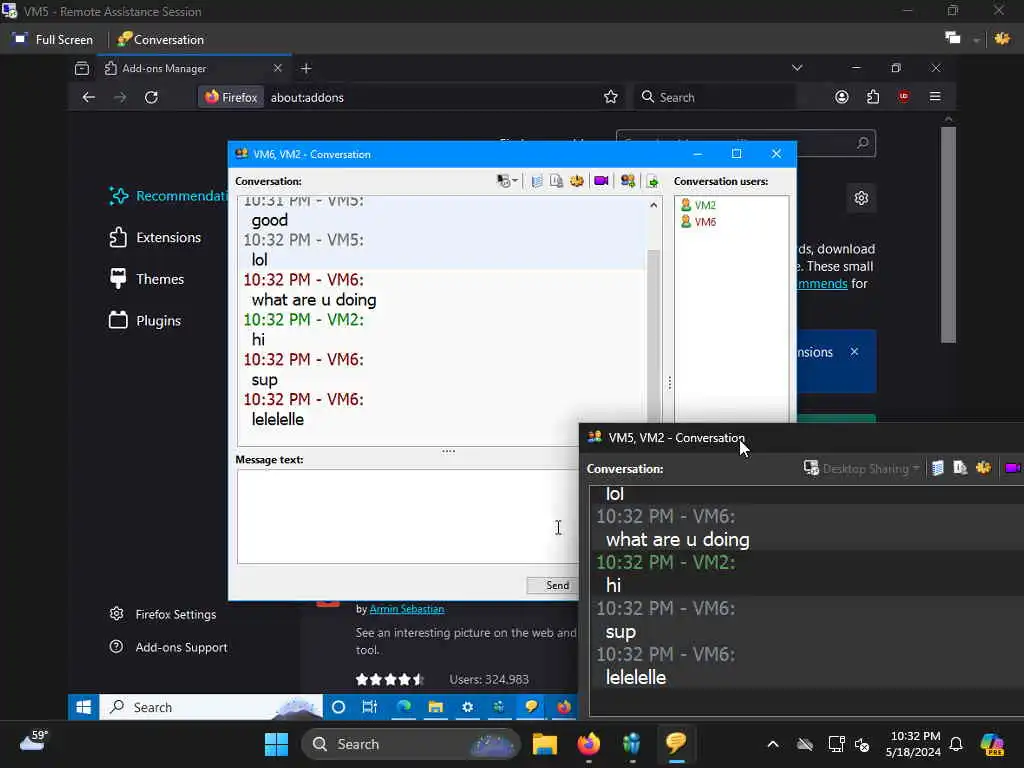Dismiss the blue extensions notice with X
Viewport: 1024px width, 768px height.
pyautogui.click(x=854, y=352)
